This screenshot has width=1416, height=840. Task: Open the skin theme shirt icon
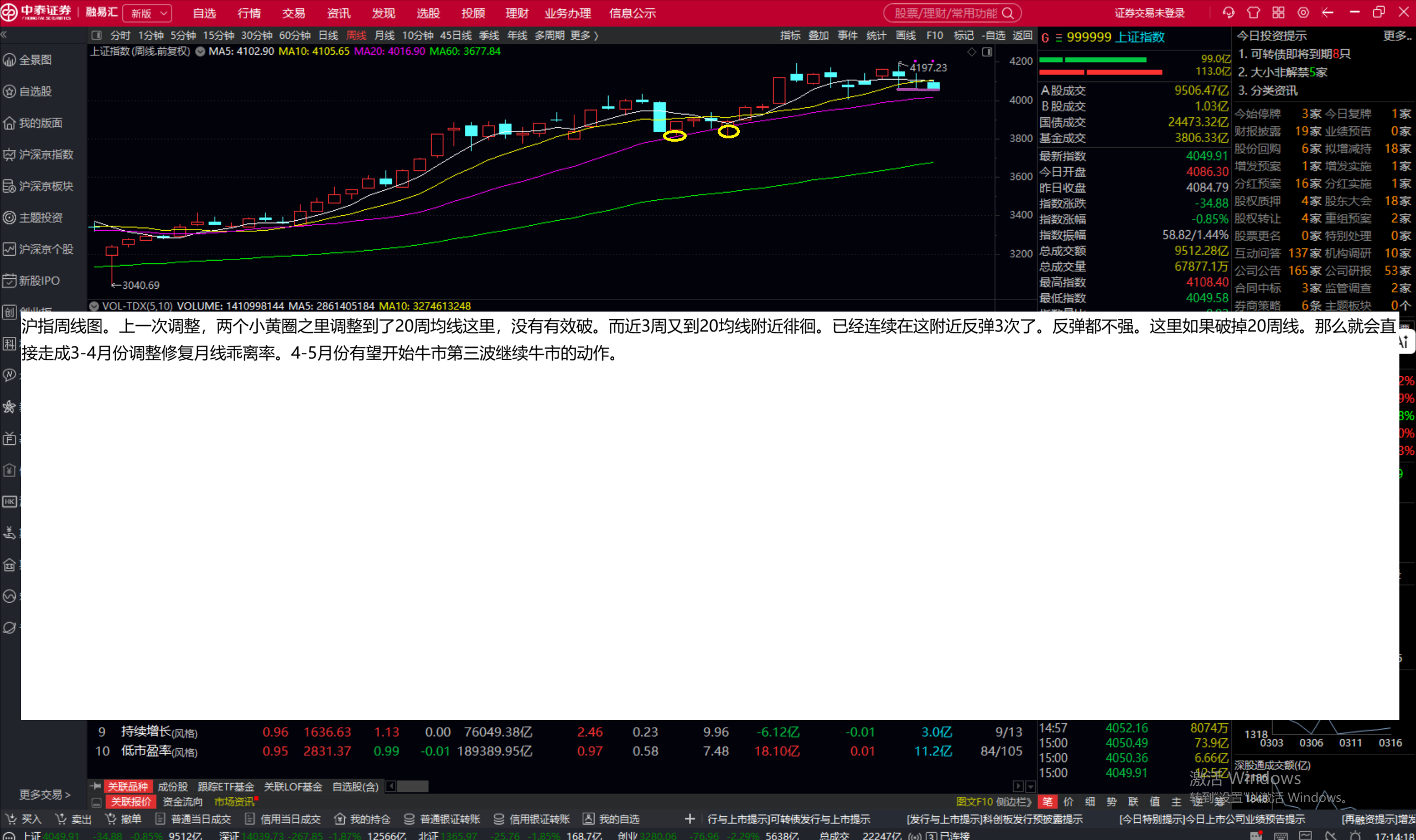[1253, 13]
